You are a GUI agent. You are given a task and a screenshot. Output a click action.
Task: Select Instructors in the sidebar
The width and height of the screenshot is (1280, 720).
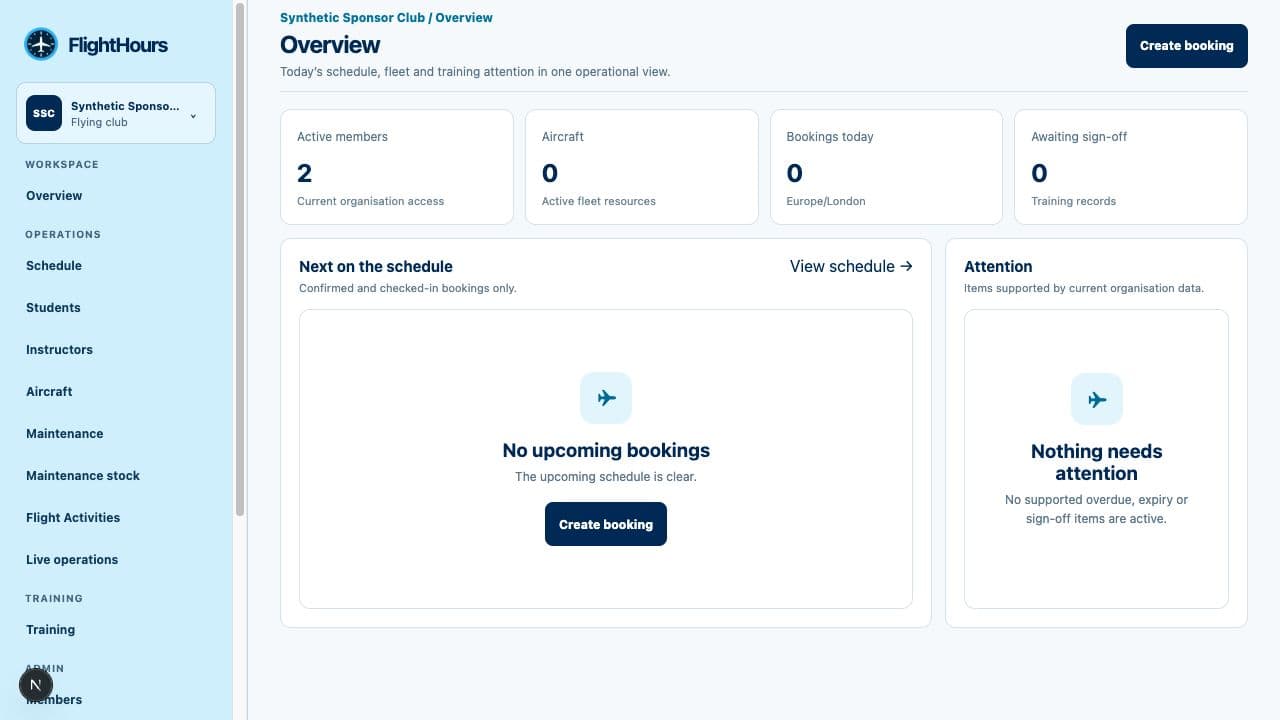click(59, 350)
